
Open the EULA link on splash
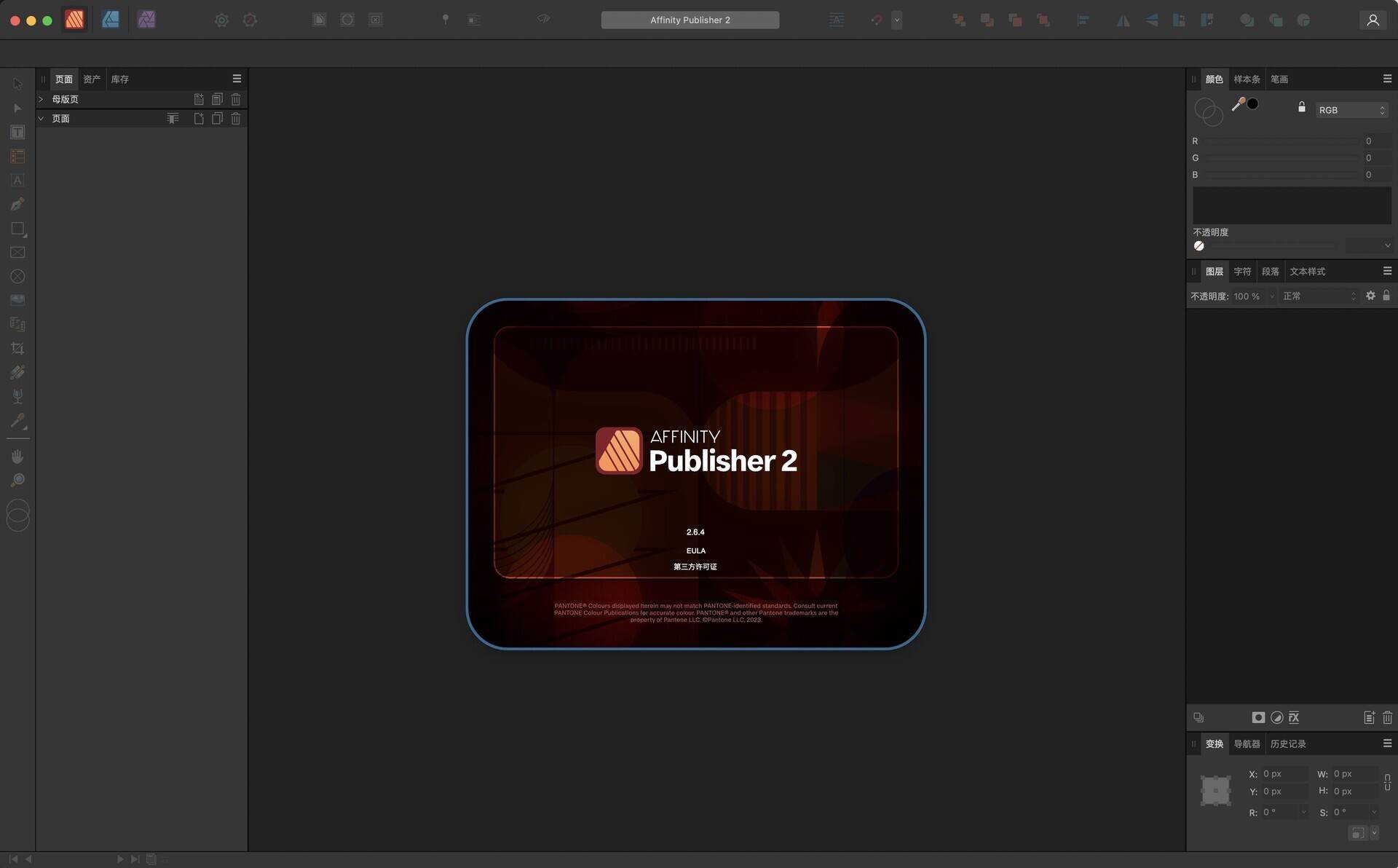coord(695,551)
